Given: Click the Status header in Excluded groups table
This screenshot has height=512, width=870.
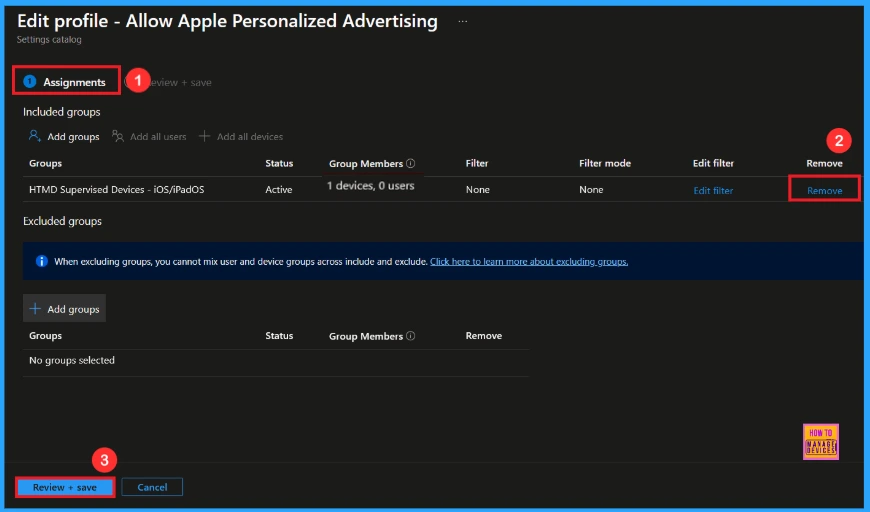Looking at the screenshot, I should tap(279, 336).
